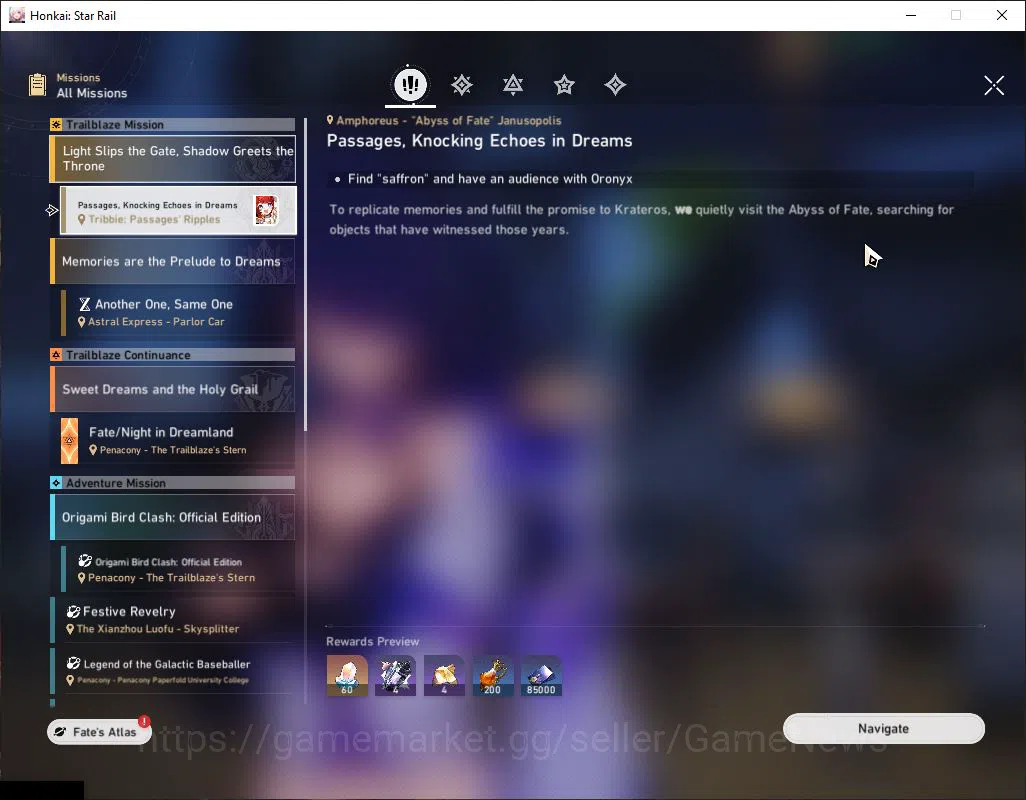Click Tribbie portrait thumbnail in mission entry
The width and height of the screenshot is (1026, 800).
[266, 211]
